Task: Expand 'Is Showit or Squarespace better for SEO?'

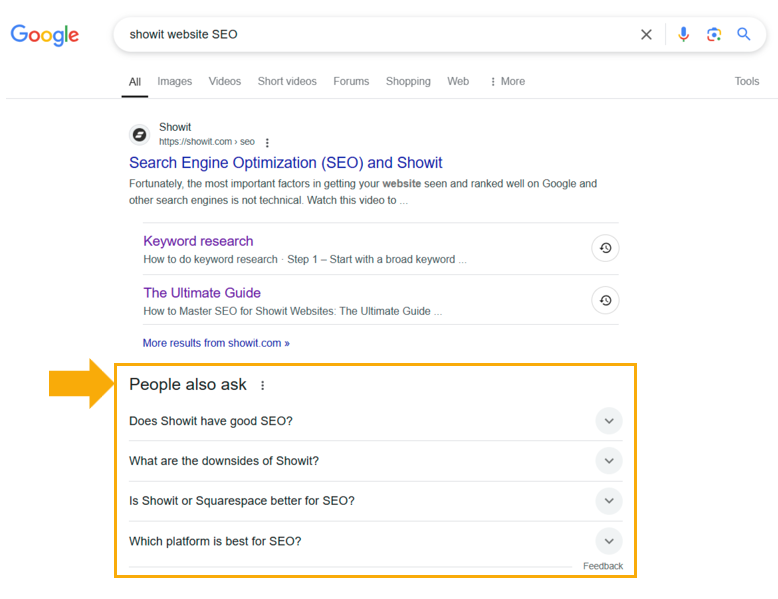Action: click(376, 501)
